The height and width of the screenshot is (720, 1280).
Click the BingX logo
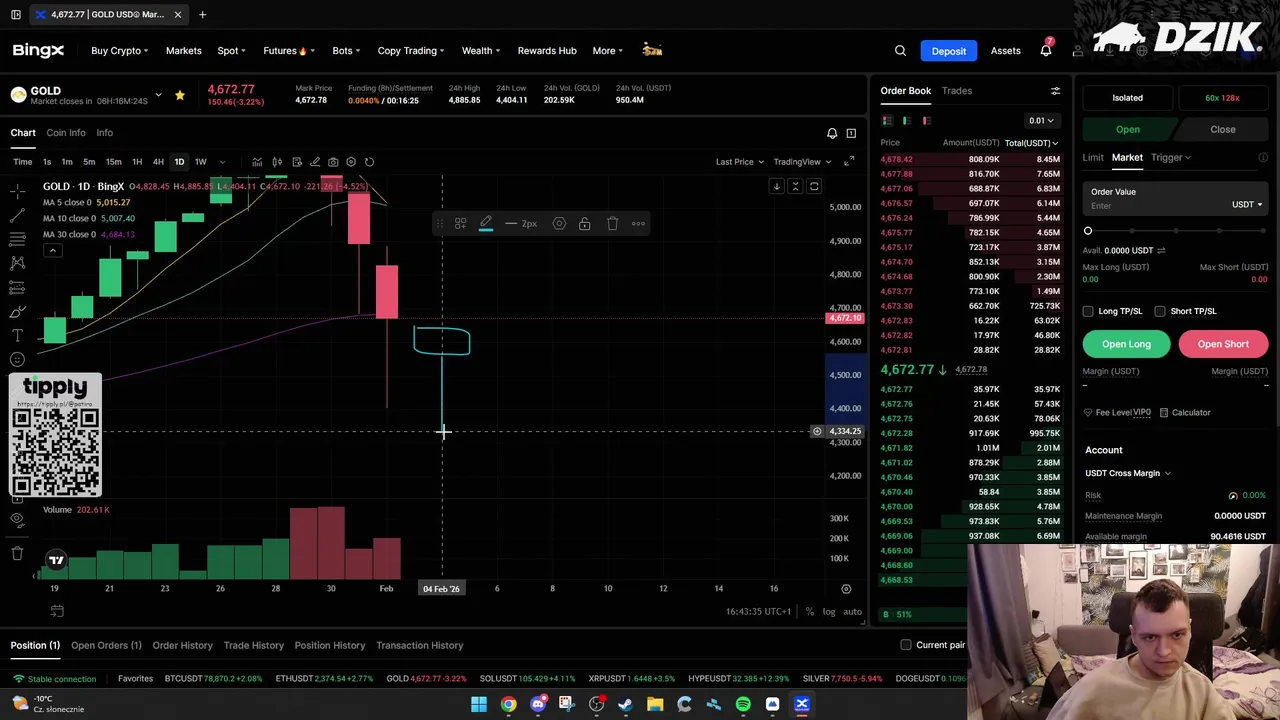coord(38,50)
